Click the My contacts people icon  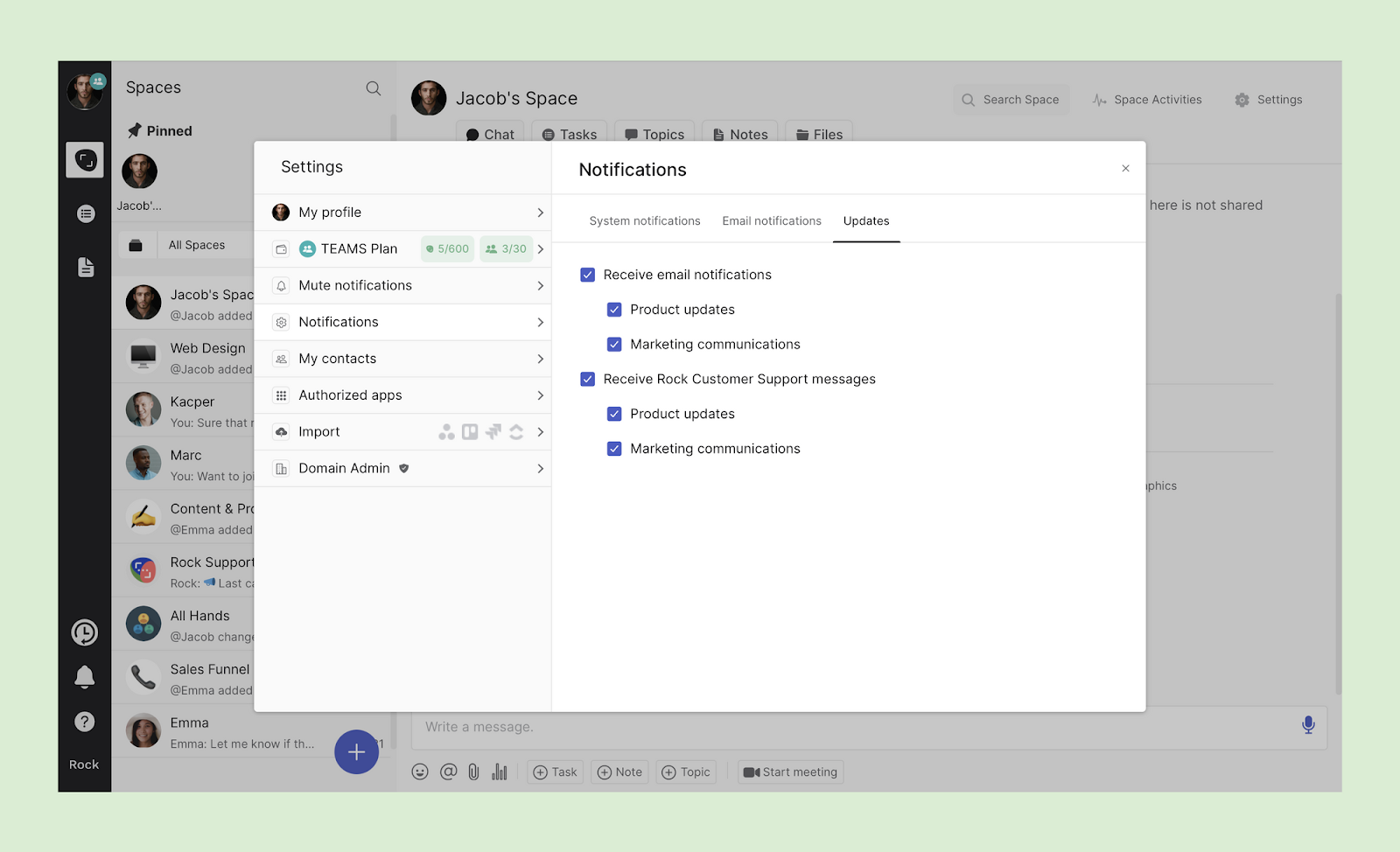(x=281, y=359)
